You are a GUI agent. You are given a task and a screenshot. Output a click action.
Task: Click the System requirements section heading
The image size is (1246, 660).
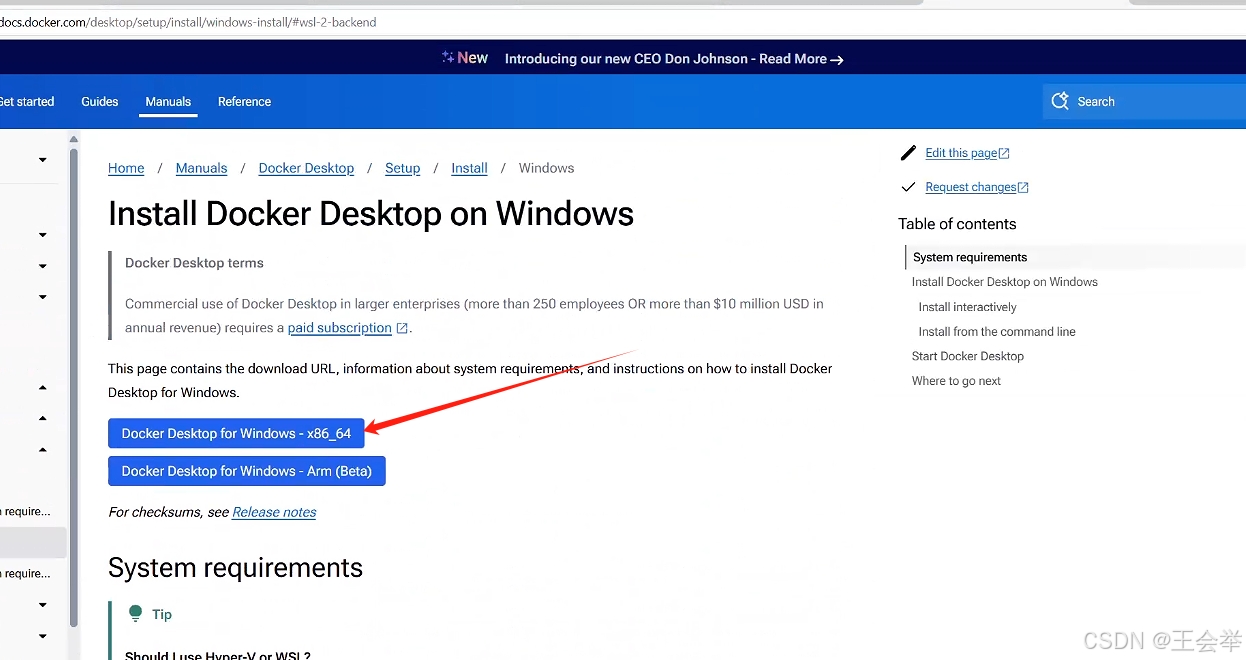pyautogui.click(x=235, y=568)
